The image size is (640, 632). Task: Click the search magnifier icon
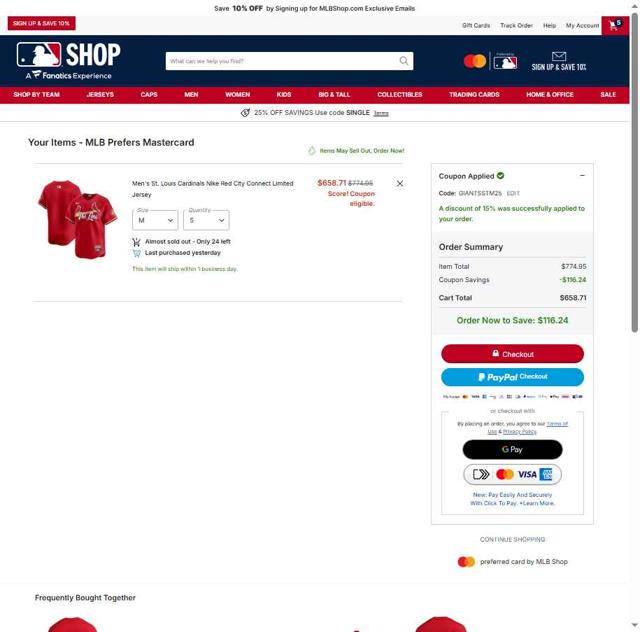[x=404, y=61]
